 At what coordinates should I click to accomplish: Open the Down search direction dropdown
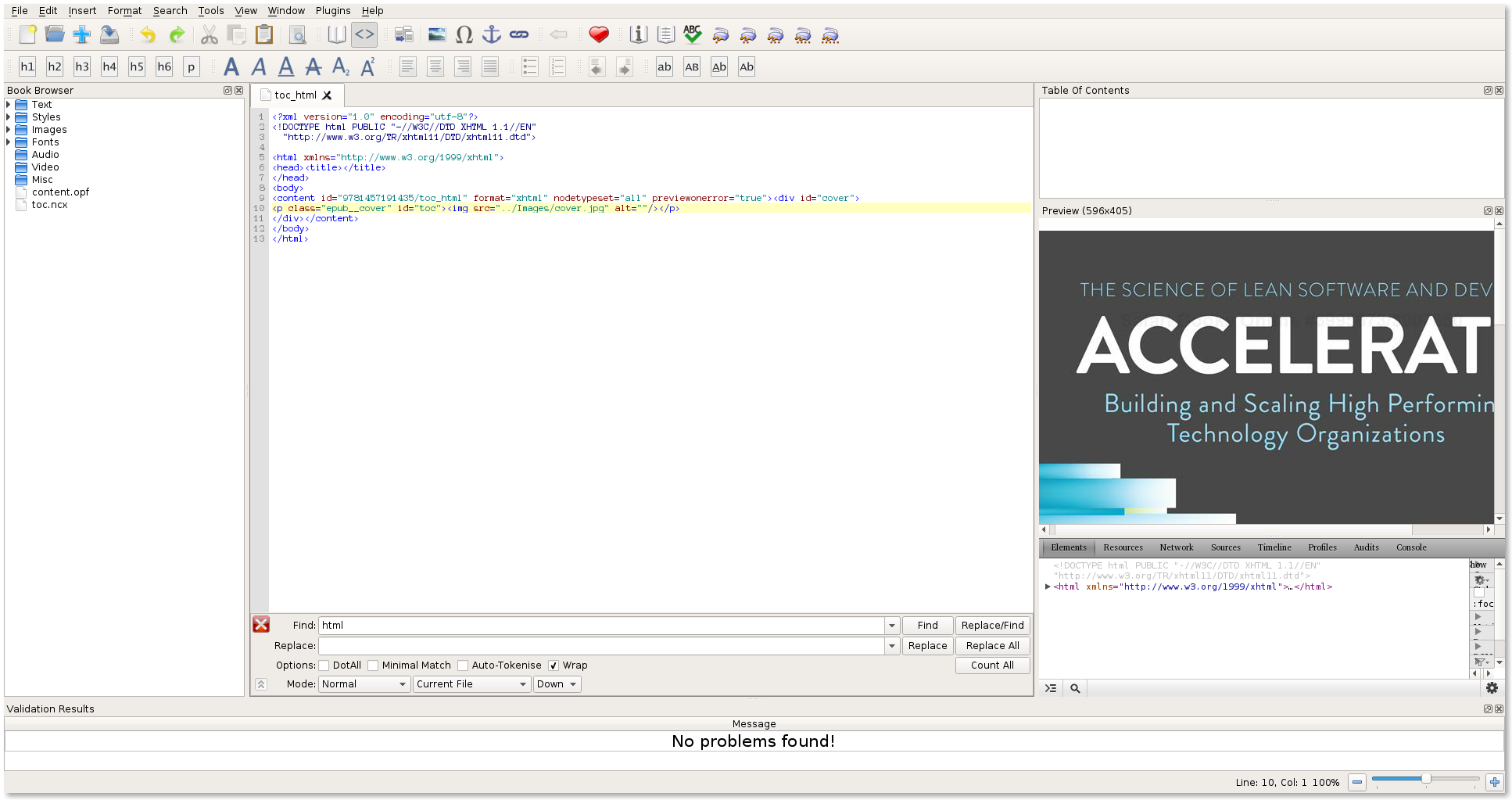tap(557, 684)
